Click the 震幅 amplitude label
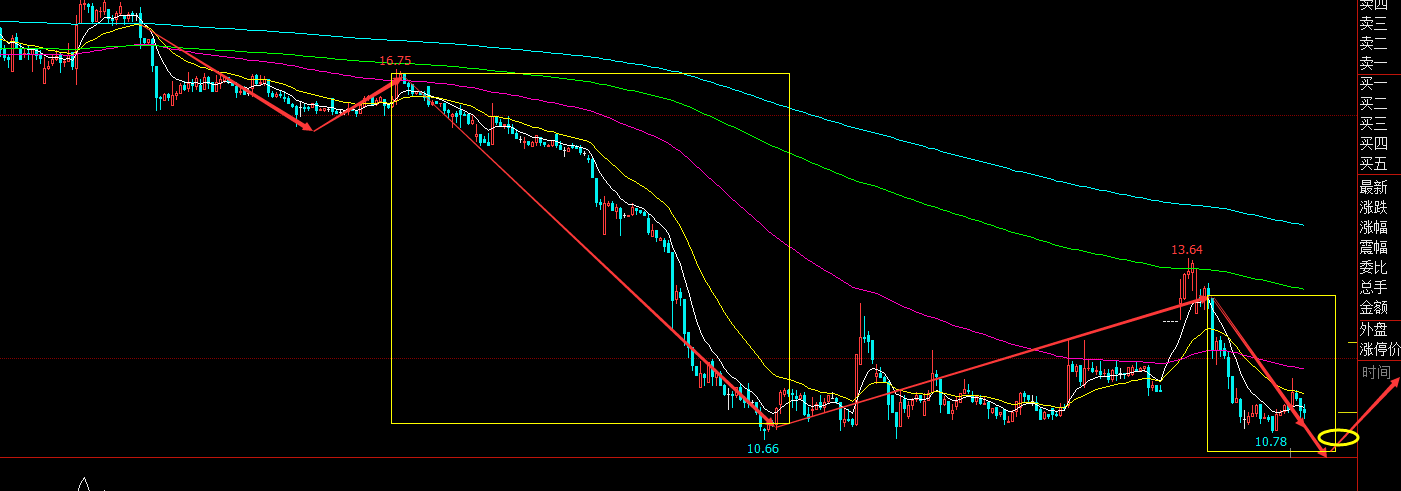 [1373, 247]
